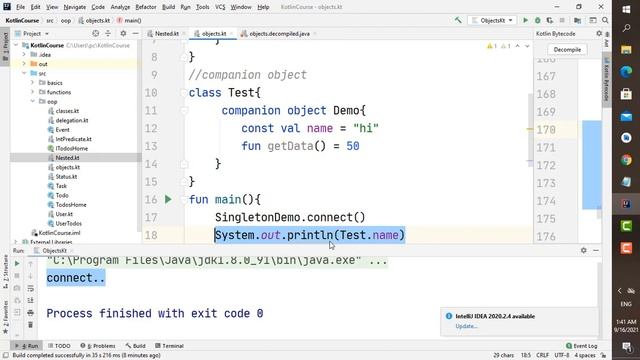Build the project with the hammer icon
This screenshot has width=640, height=360.
[x=458, y=20]
